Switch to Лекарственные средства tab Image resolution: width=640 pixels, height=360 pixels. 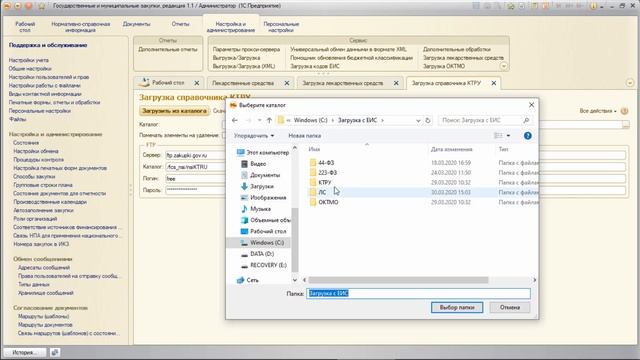(243, 83)
